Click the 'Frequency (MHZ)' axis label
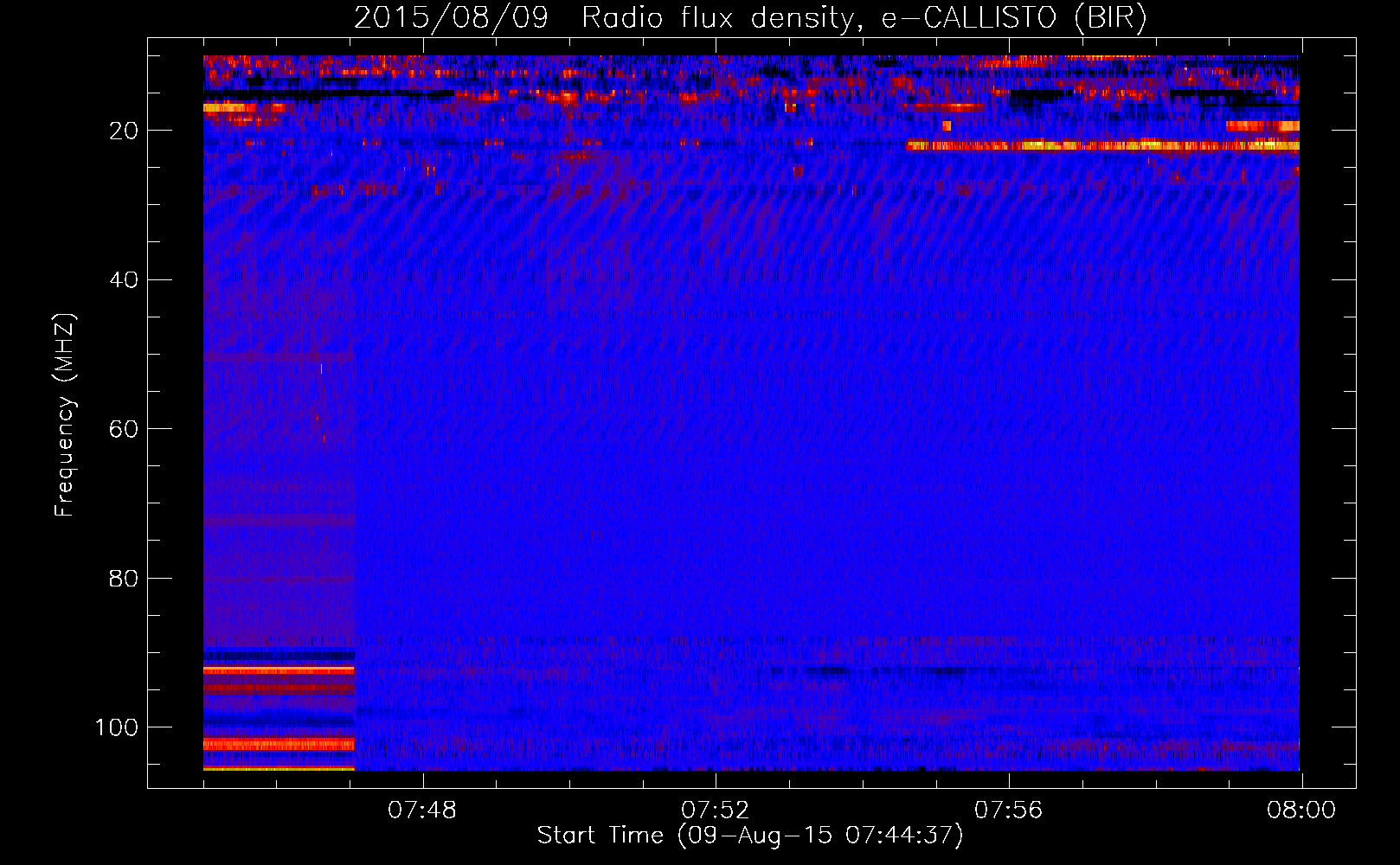Screen dimensions: 1400x865 pos(65,415)
